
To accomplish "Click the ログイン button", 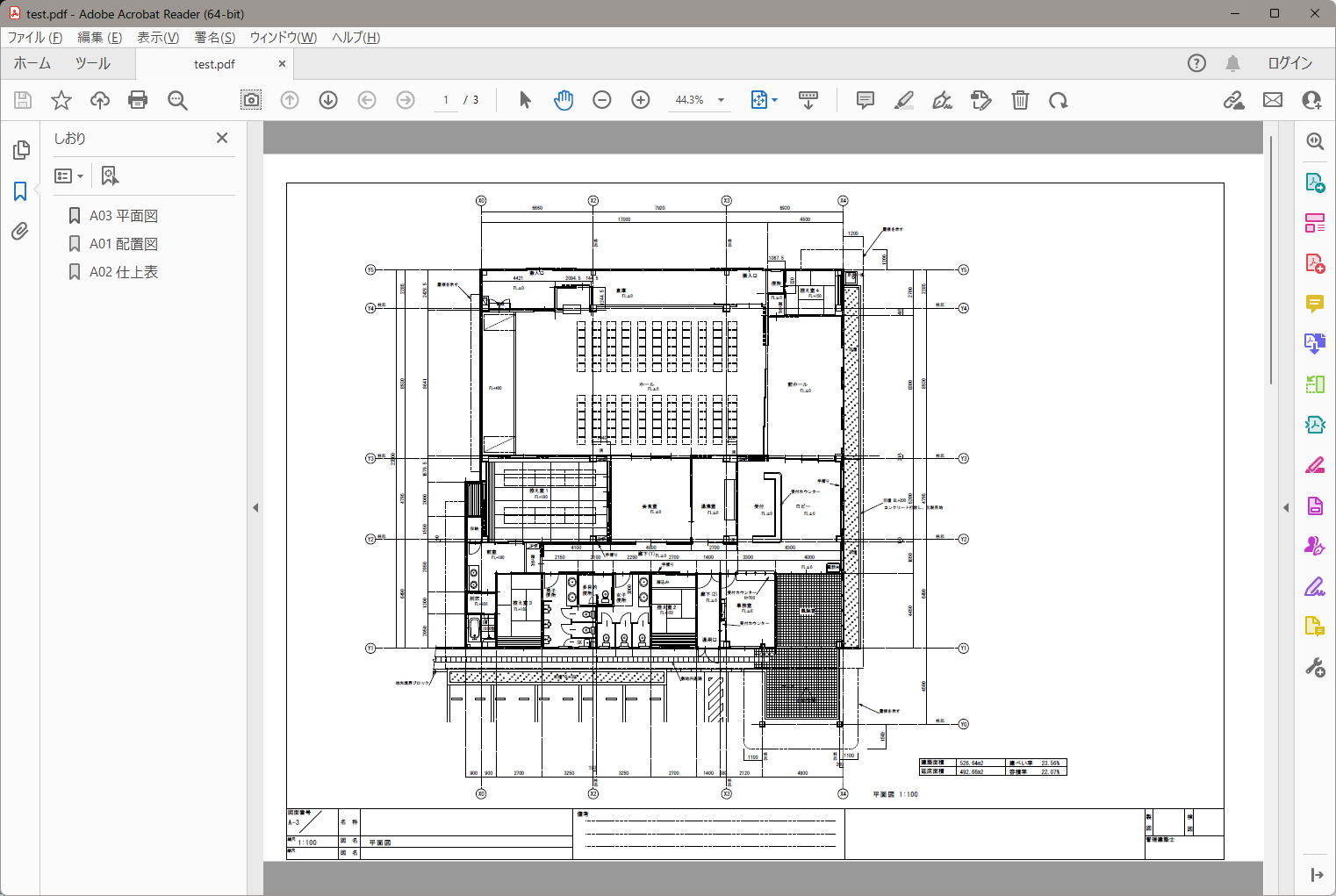I will pos(1289,63).
